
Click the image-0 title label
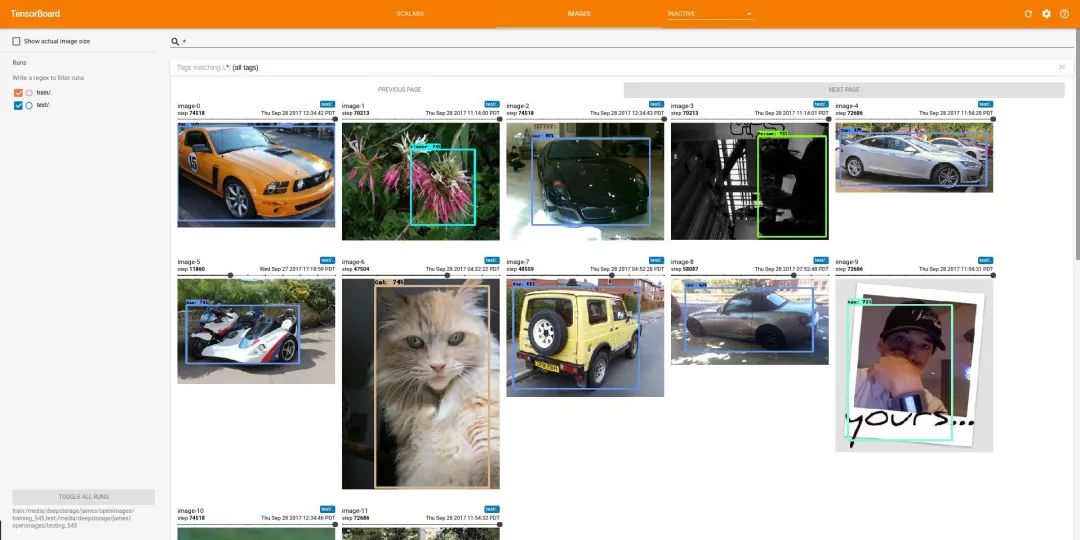[x=189, y=106]
